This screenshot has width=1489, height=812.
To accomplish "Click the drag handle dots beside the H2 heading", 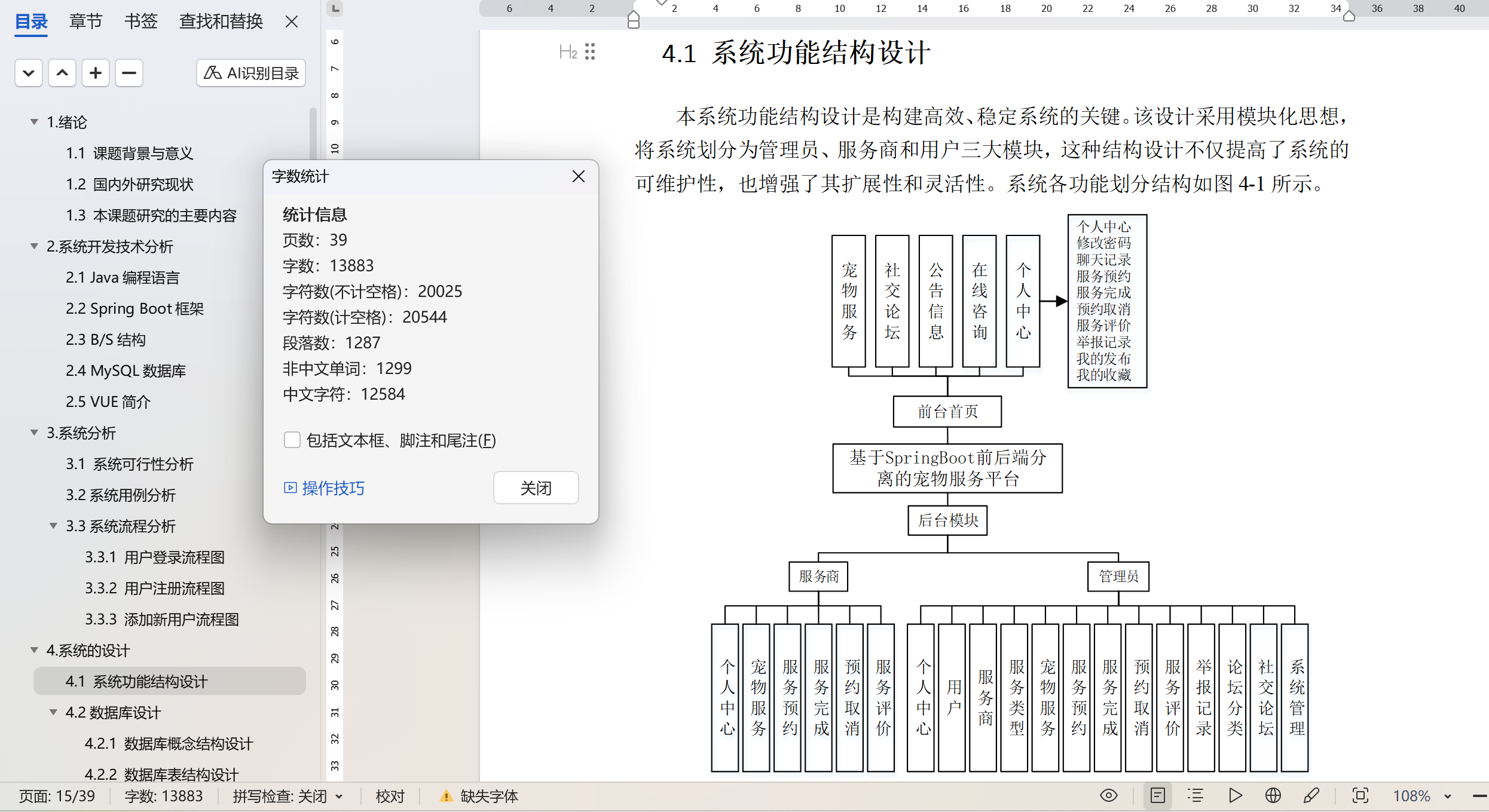I will tap(590, 52).
